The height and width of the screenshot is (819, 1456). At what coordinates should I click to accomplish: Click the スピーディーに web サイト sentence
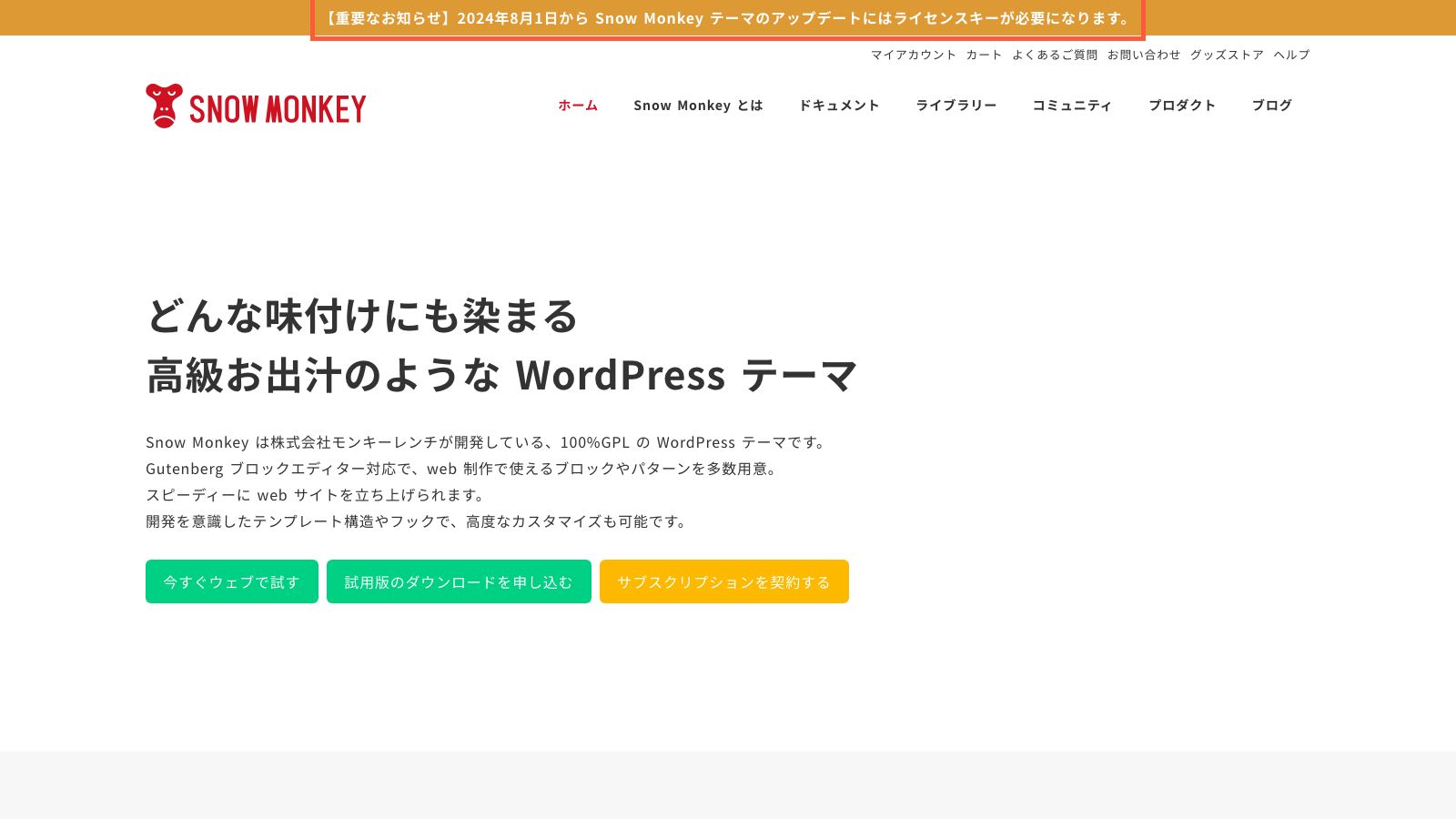point(318,495)
